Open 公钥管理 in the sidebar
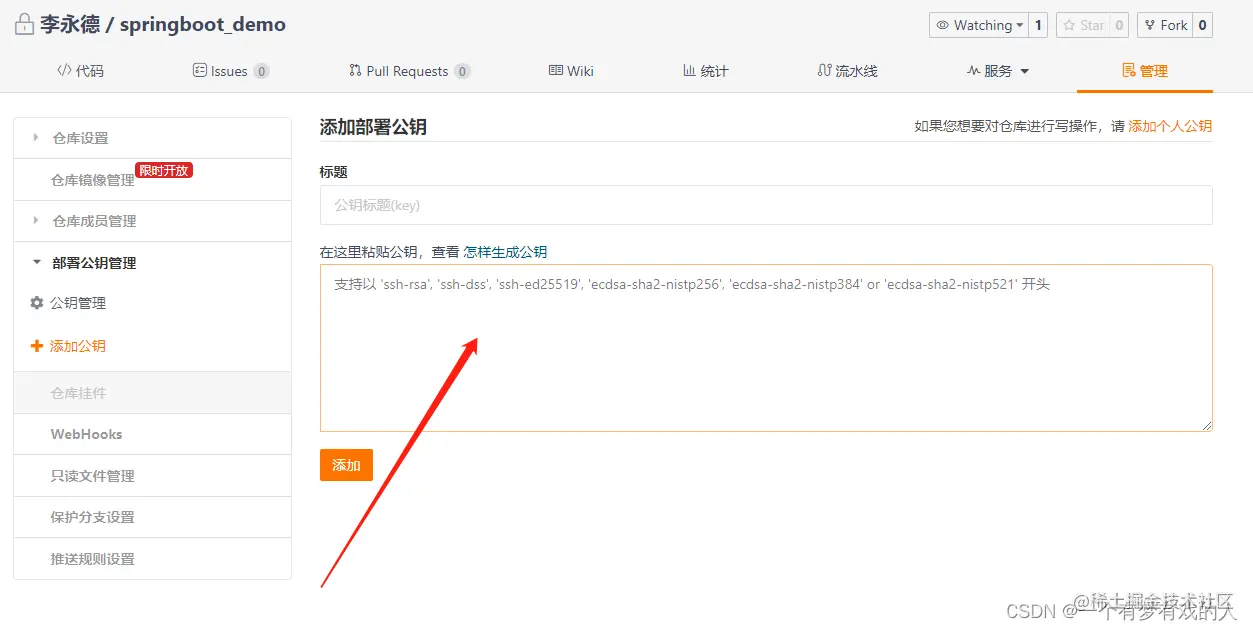This screenshot has width=1253, height=631. [x=78, y=303]
